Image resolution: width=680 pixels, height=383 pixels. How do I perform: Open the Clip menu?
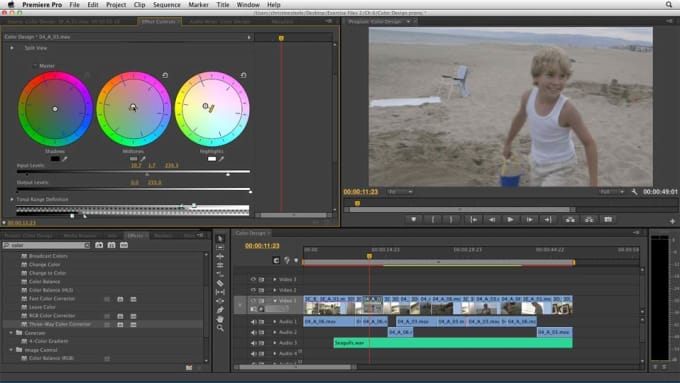139,4
